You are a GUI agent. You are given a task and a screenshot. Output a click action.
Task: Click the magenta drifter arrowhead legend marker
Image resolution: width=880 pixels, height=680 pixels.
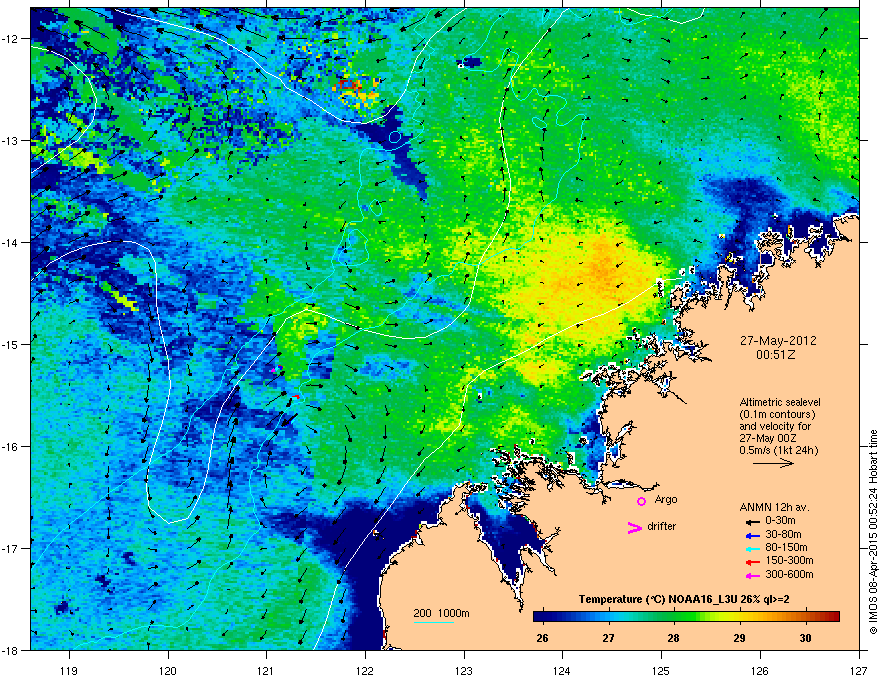tap(634, 527)
